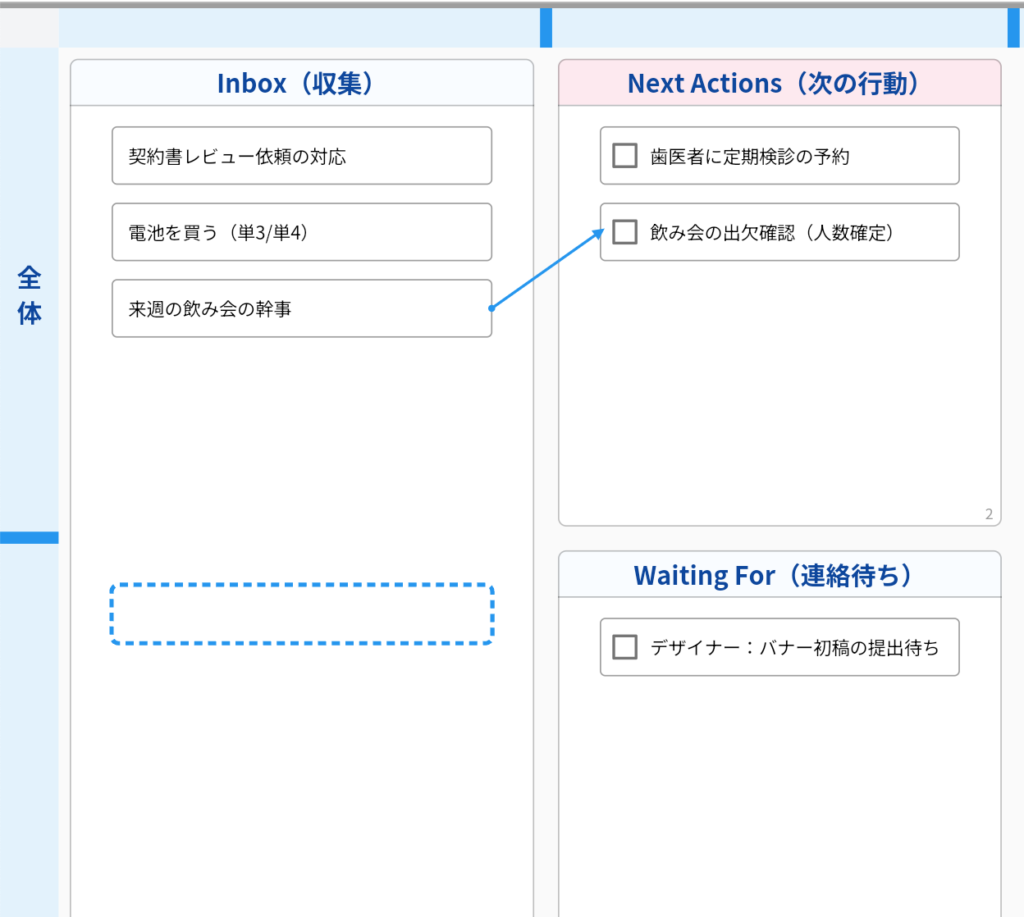The height and width of the screenshot is (917, 1024).
Task: Click the Waiting For（連絡待ち） header
Action: pos(779,575)
